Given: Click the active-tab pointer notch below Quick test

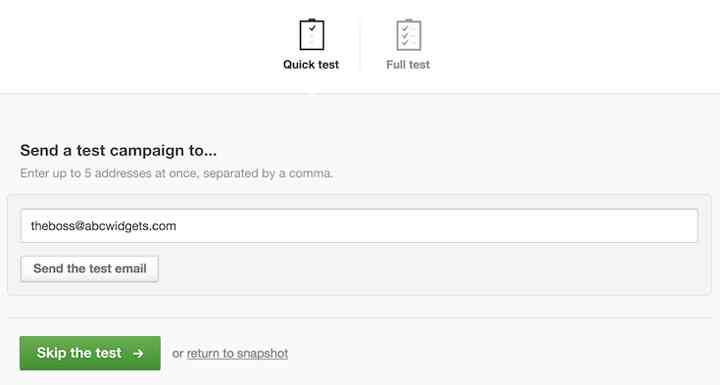Looking at the screenshot, I should [x=312, y=93].
